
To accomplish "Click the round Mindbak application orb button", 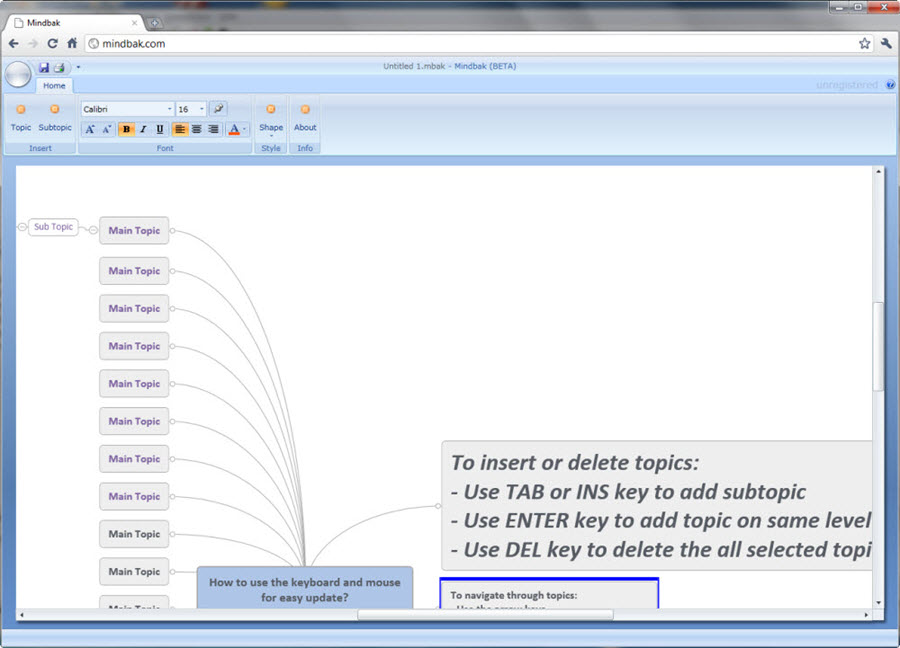I will click(x=18, y=75).
